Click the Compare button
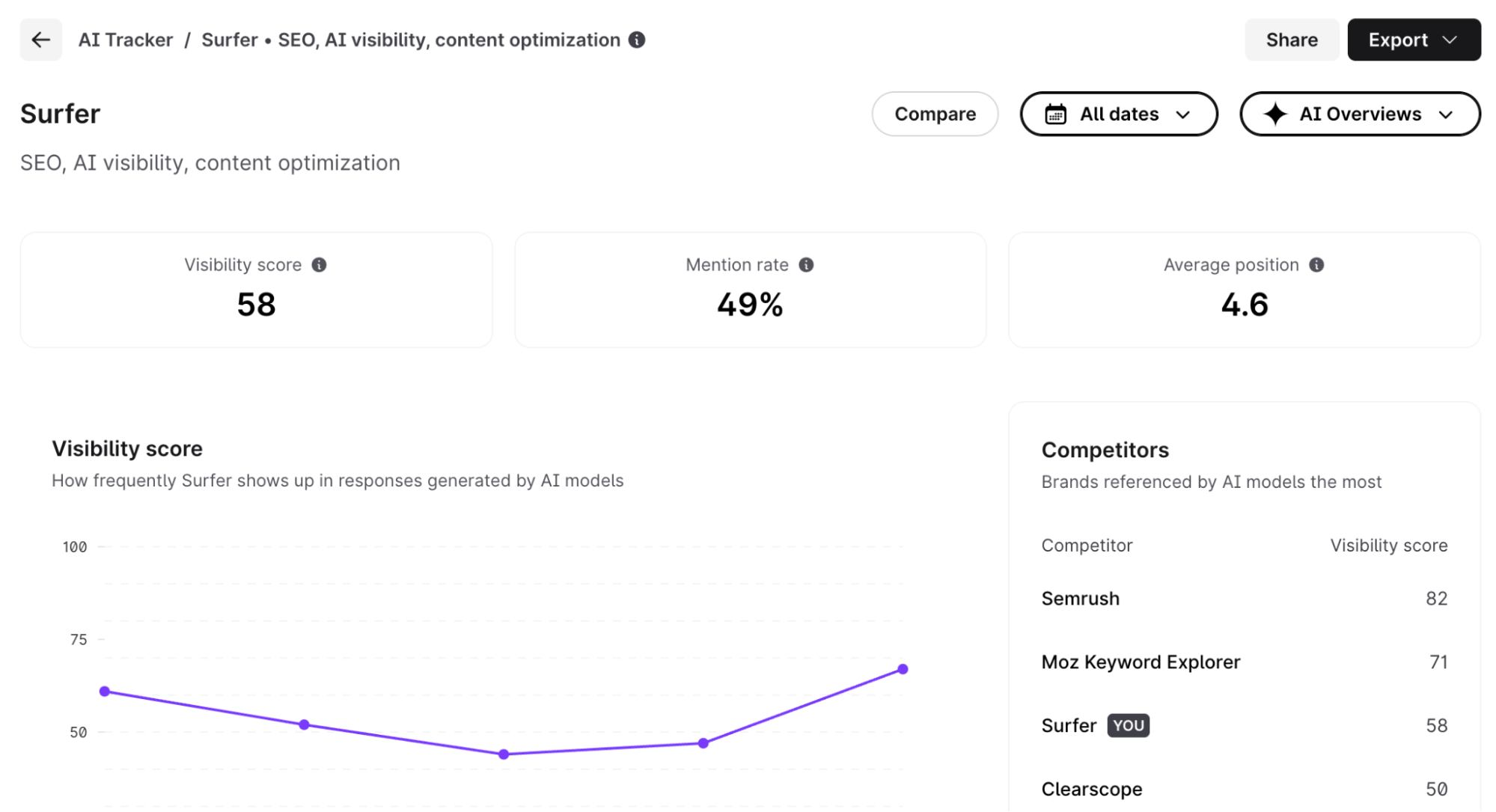 pos(935,115)
